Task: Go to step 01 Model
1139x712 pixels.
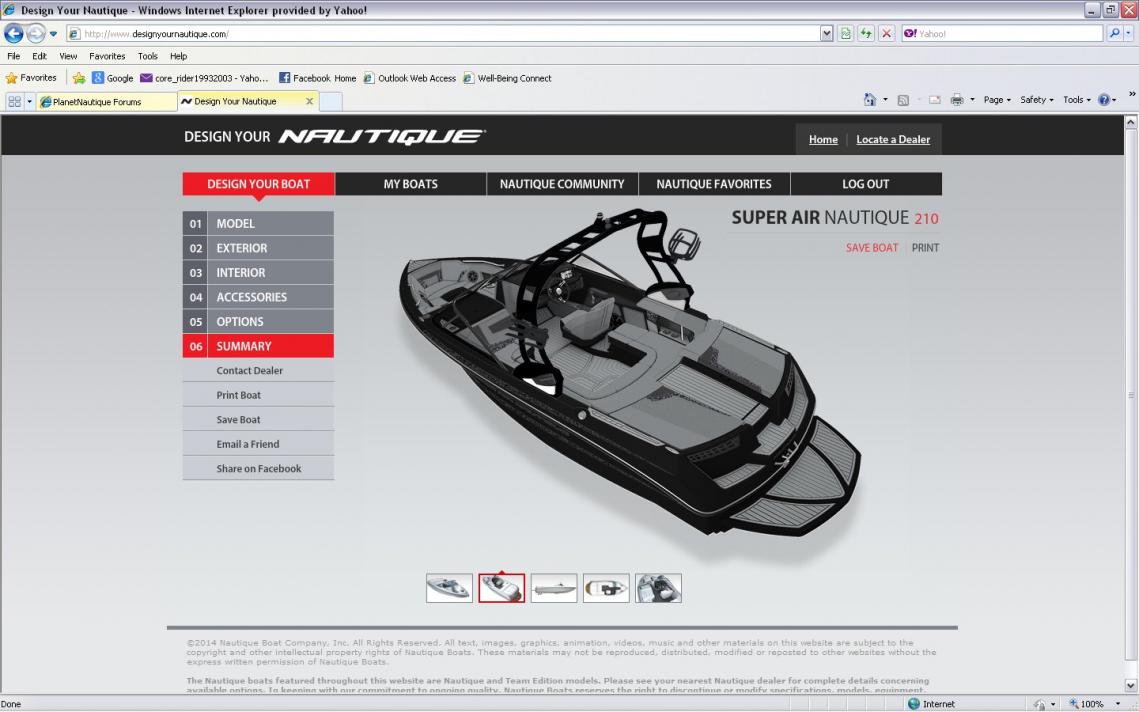Action: pyautogui.click(x=258, y=223)
